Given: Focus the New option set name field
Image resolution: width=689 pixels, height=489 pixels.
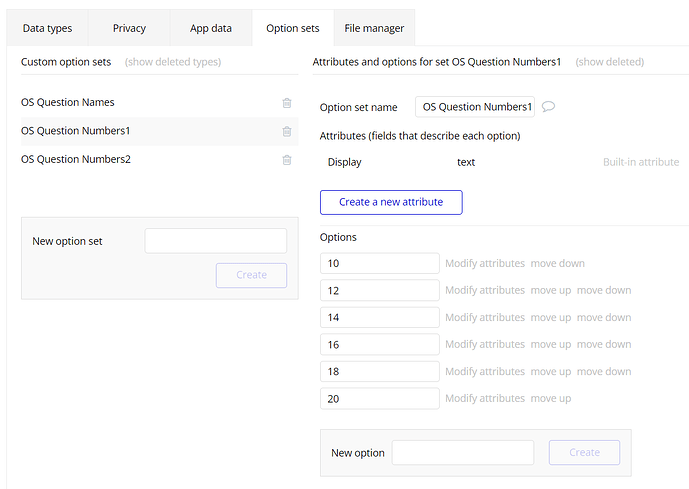Looking at the screenshot, I should [215, 241].
